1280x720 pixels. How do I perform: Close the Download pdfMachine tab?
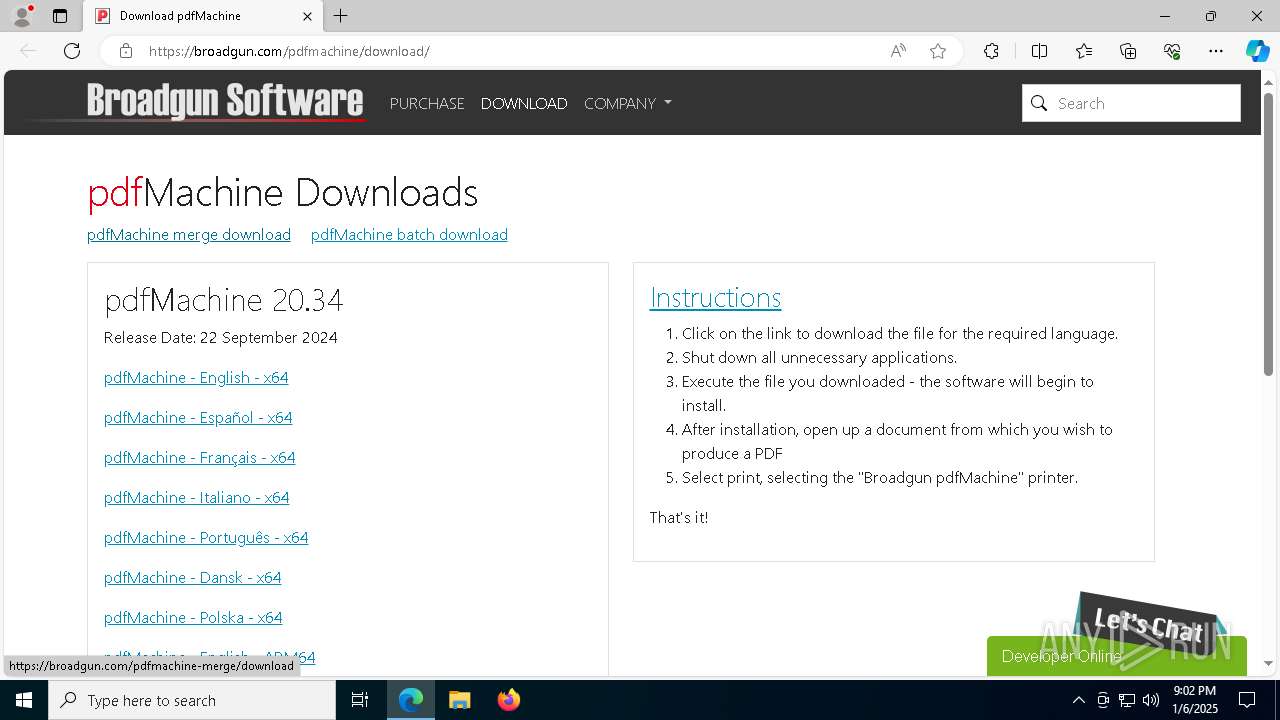(307, 16)
